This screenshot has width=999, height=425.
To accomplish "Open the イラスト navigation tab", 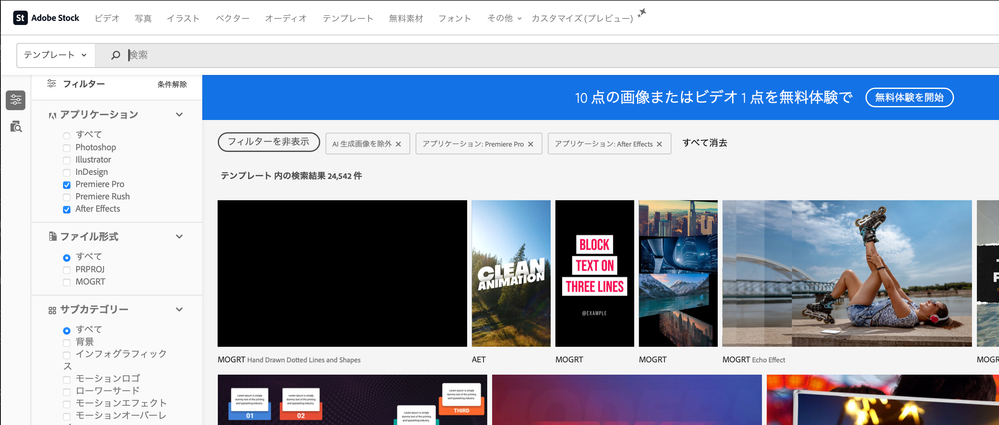I will 183,18.
